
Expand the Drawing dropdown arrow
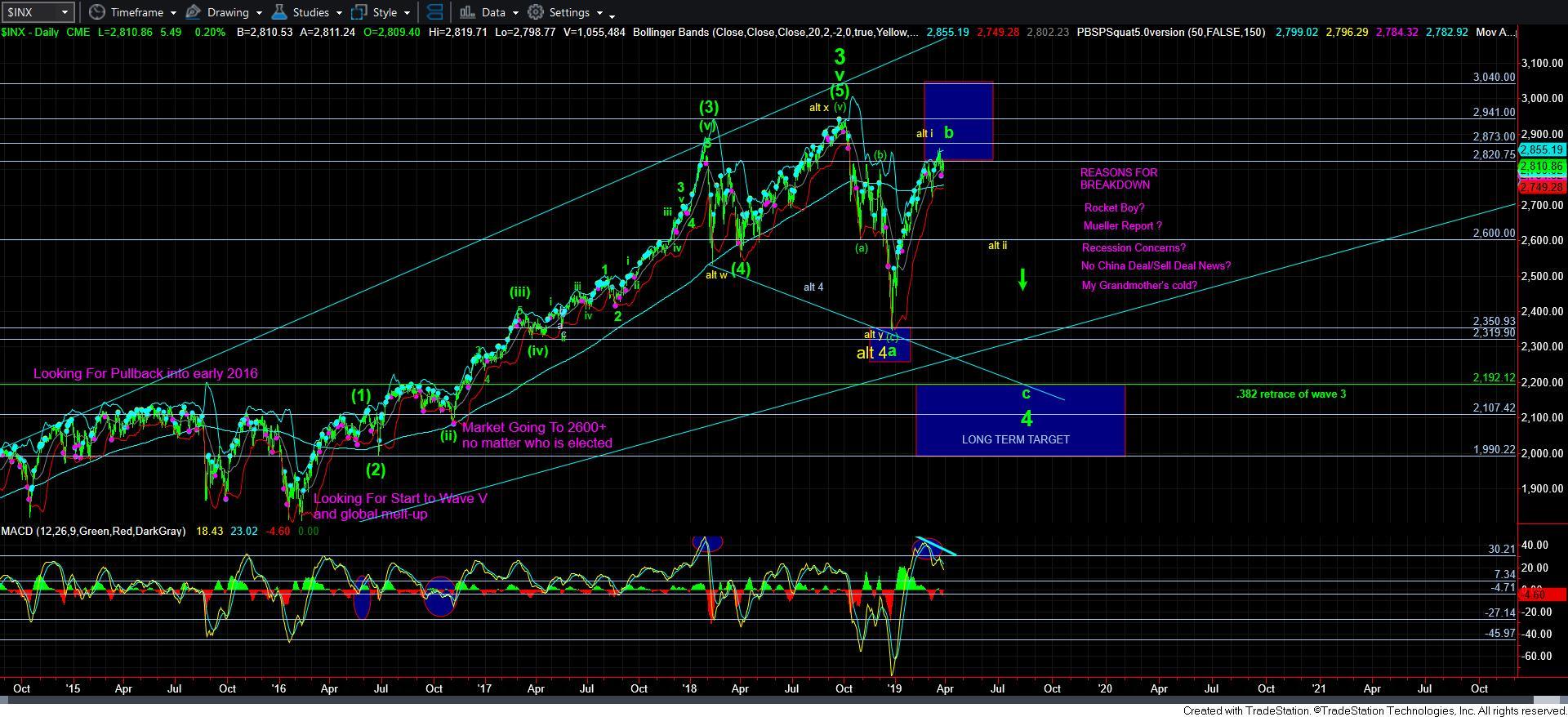(258, 13)
